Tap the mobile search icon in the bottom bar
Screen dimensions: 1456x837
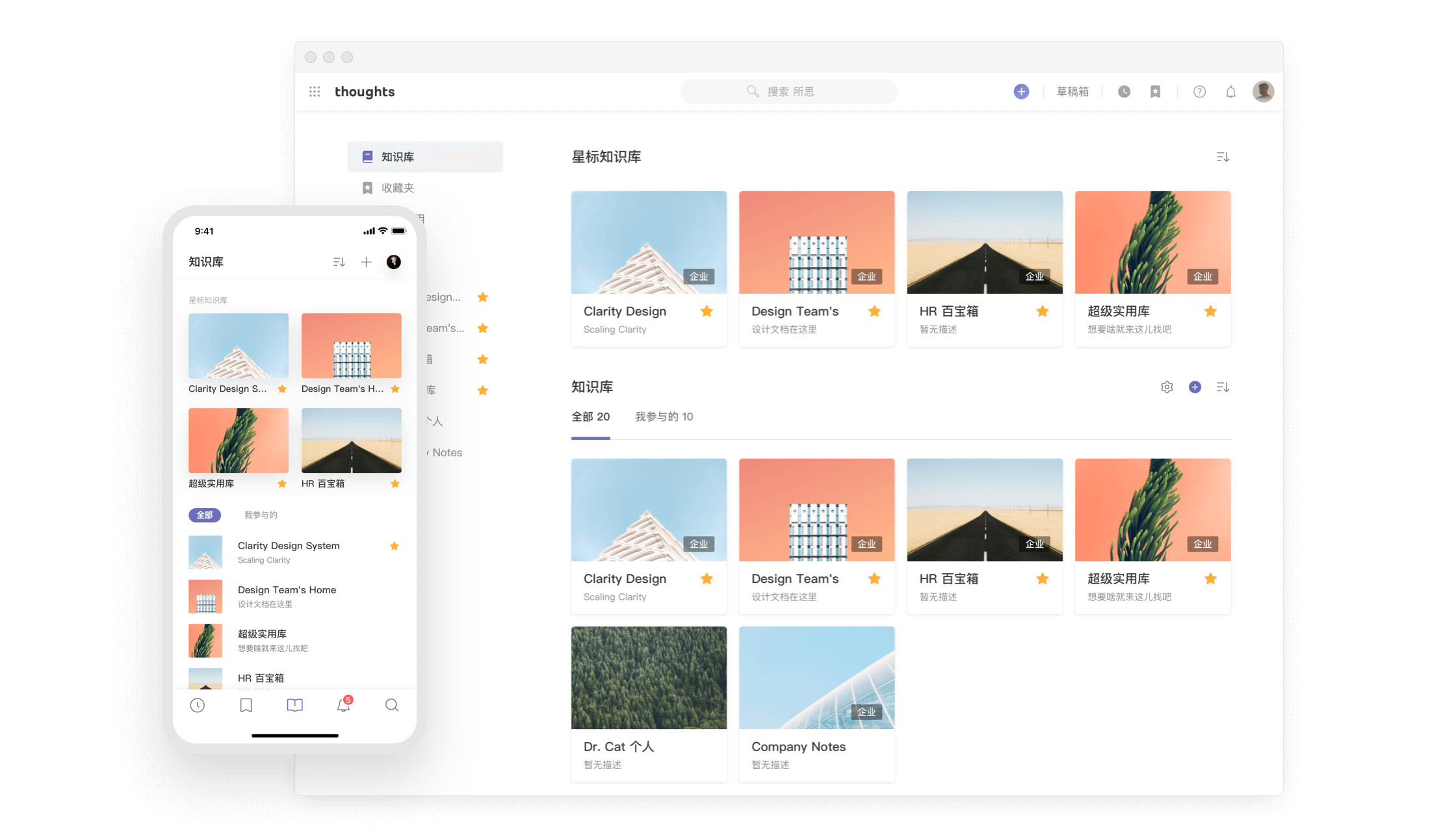pos(392,705)
